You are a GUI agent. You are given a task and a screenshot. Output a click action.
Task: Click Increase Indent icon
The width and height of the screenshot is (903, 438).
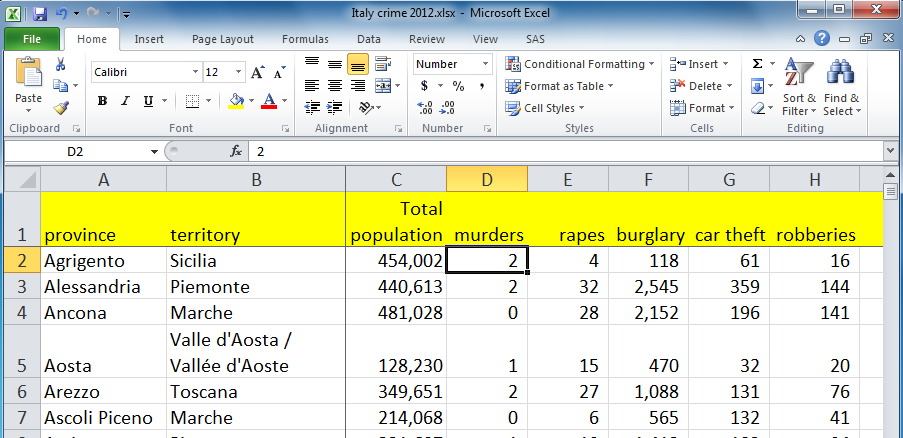click(335, 108)
